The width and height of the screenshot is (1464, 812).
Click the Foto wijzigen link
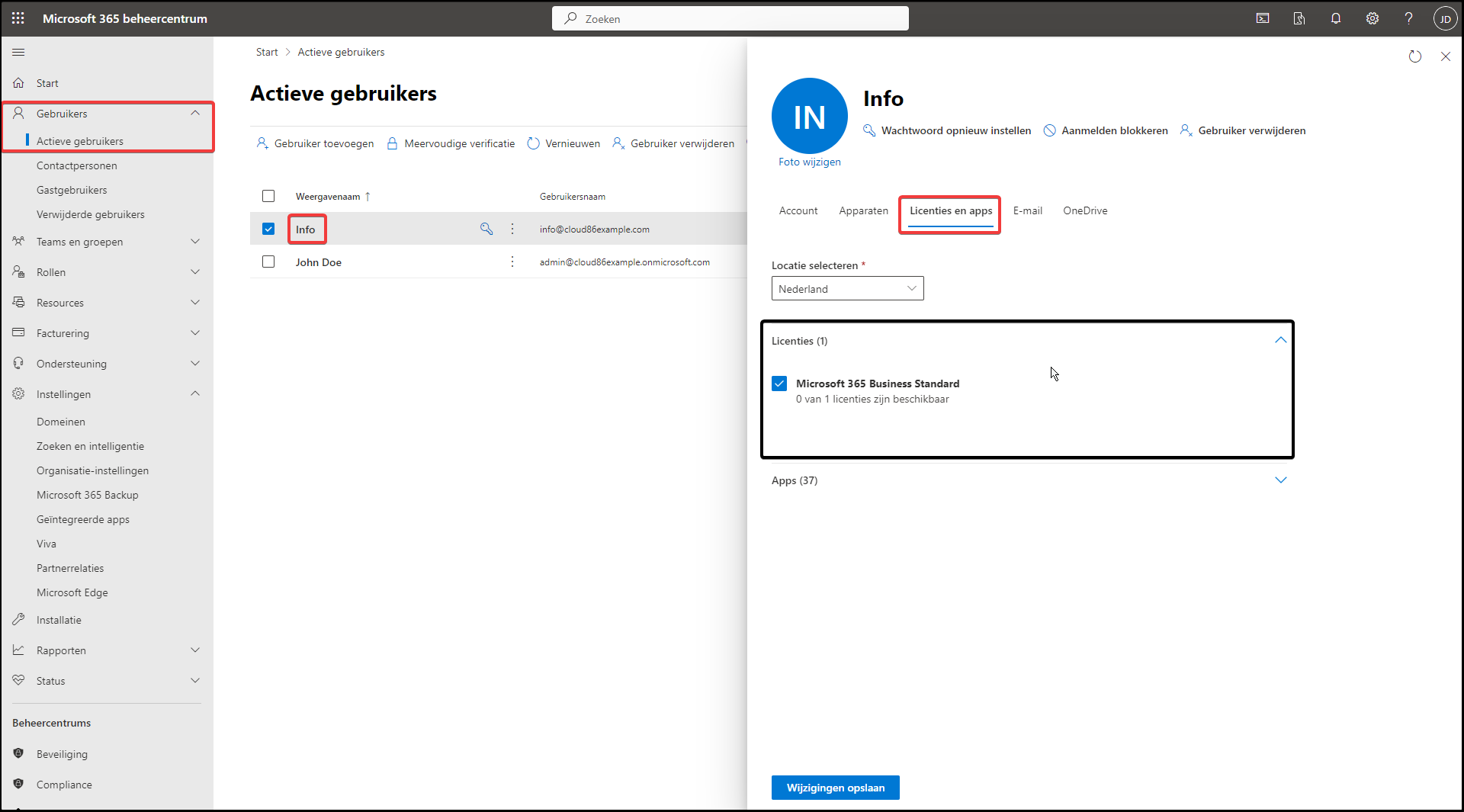tap(810, 162)
